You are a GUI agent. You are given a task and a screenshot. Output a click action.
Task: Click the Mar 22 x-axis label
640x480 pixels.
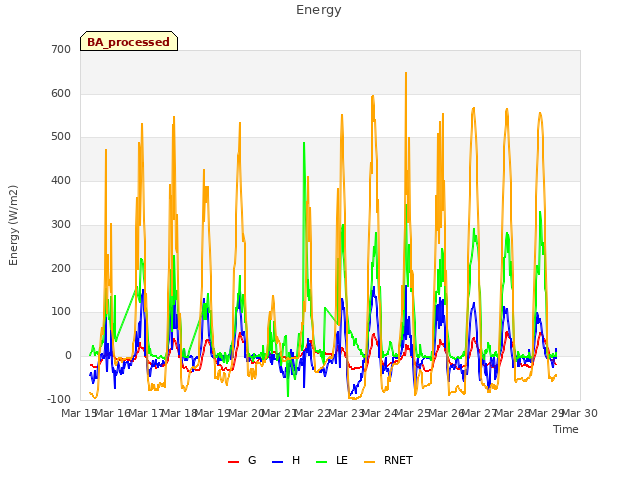pos(313,413)
